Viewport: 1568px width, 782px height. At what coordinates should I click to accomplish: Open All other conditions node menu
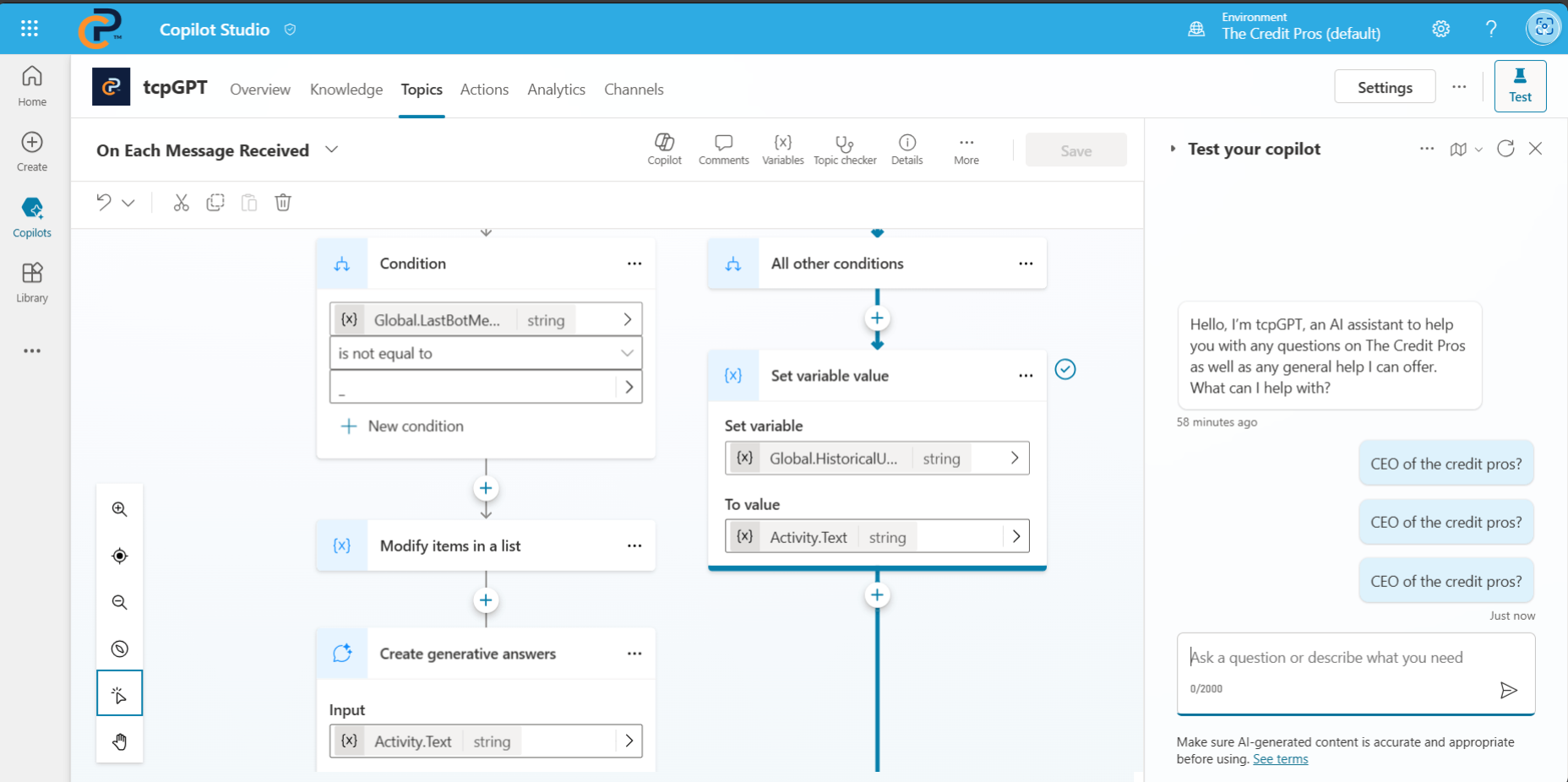point(1026,263)
